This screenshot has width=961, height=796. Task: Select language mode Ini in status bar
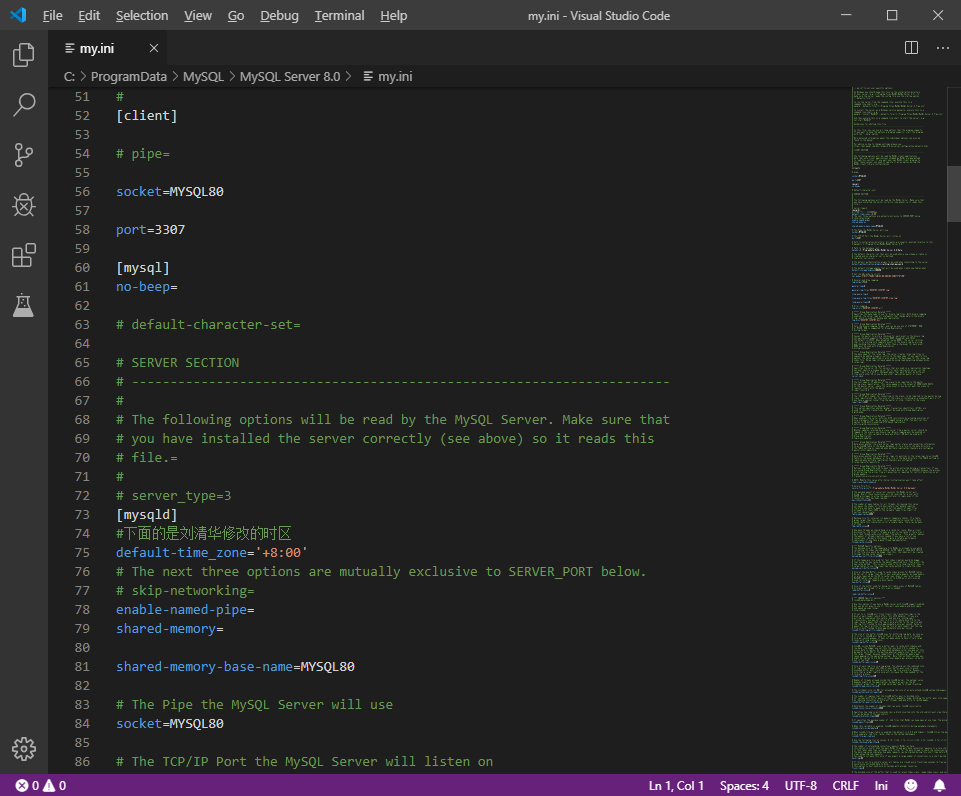(881, 786)
